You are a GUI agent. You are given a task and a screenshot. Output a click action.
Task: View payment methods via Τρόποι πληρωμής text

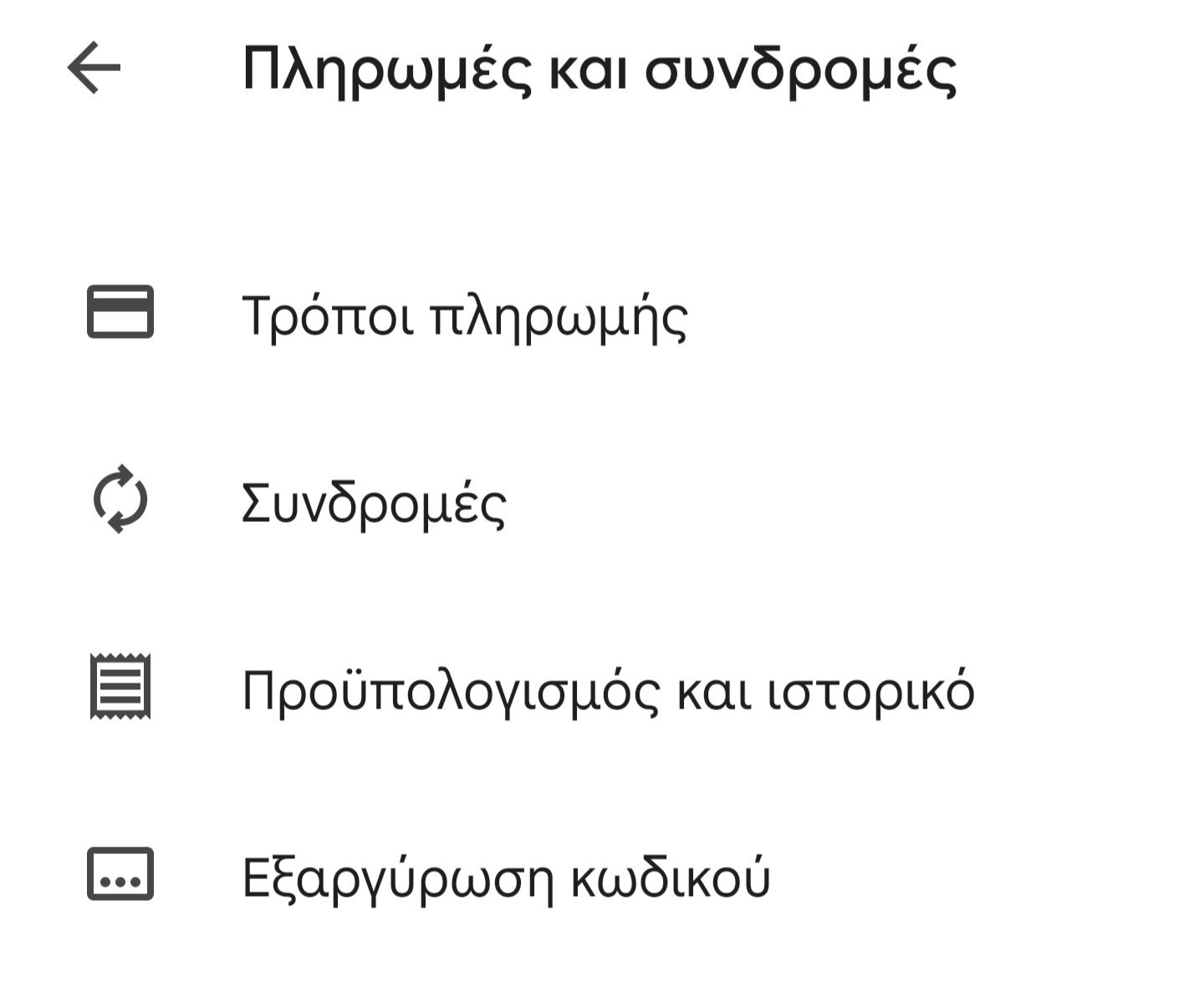point(465,318)
